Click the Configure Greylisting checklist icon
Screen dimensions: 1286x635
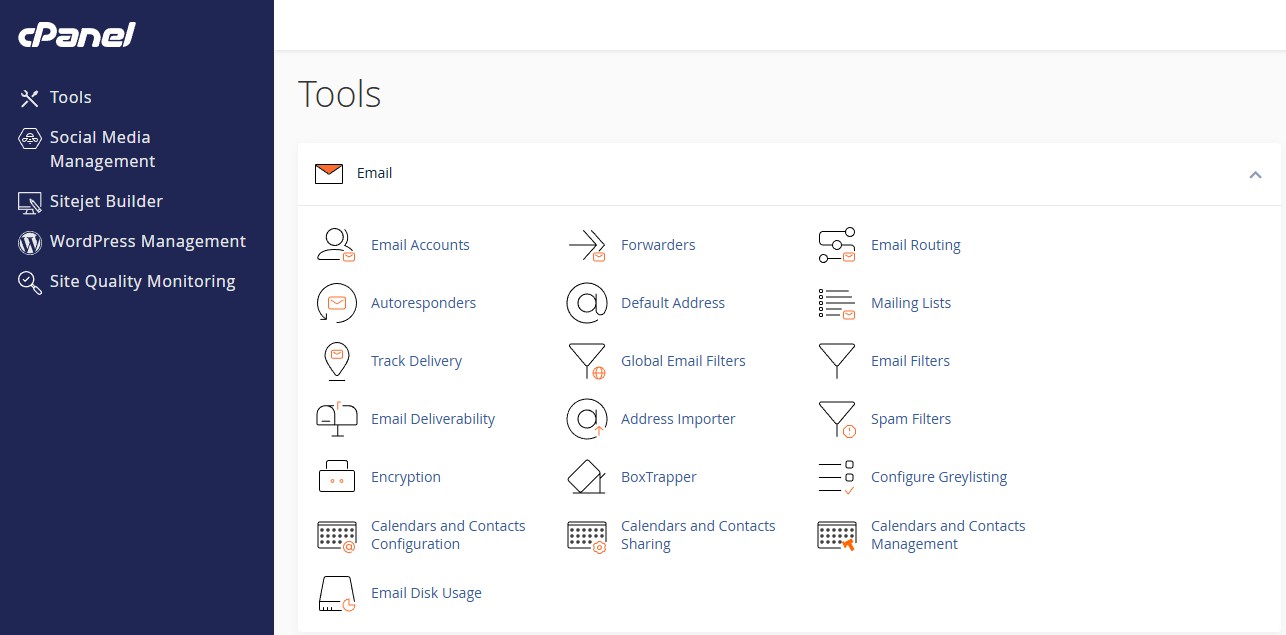point(837,477)
